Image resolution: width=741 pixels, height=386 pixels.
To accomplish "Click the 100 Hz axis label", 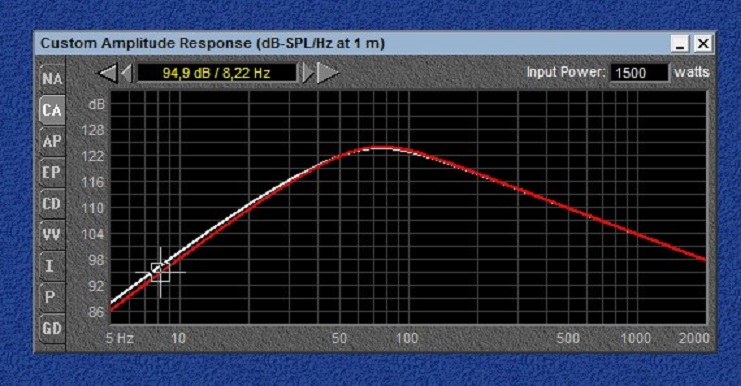I will 407,338.
